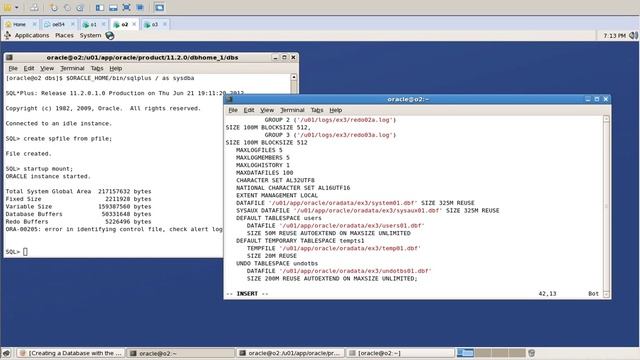
Task: Open View menu in oracle@o2:~ window
Action: (267, 110)
